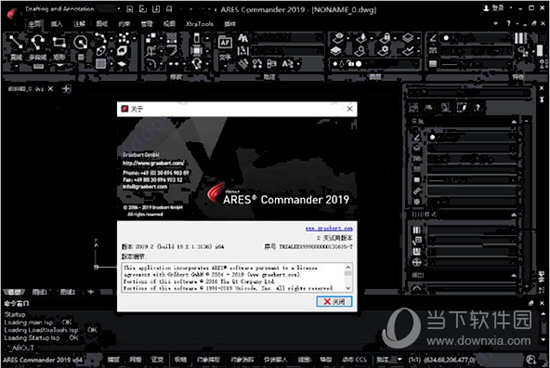Image resolution: width=550 pixels, height=368 pixels.
Task: Add a new sheet with plus button
Action: pyautogui.click(x=90, y=292)
